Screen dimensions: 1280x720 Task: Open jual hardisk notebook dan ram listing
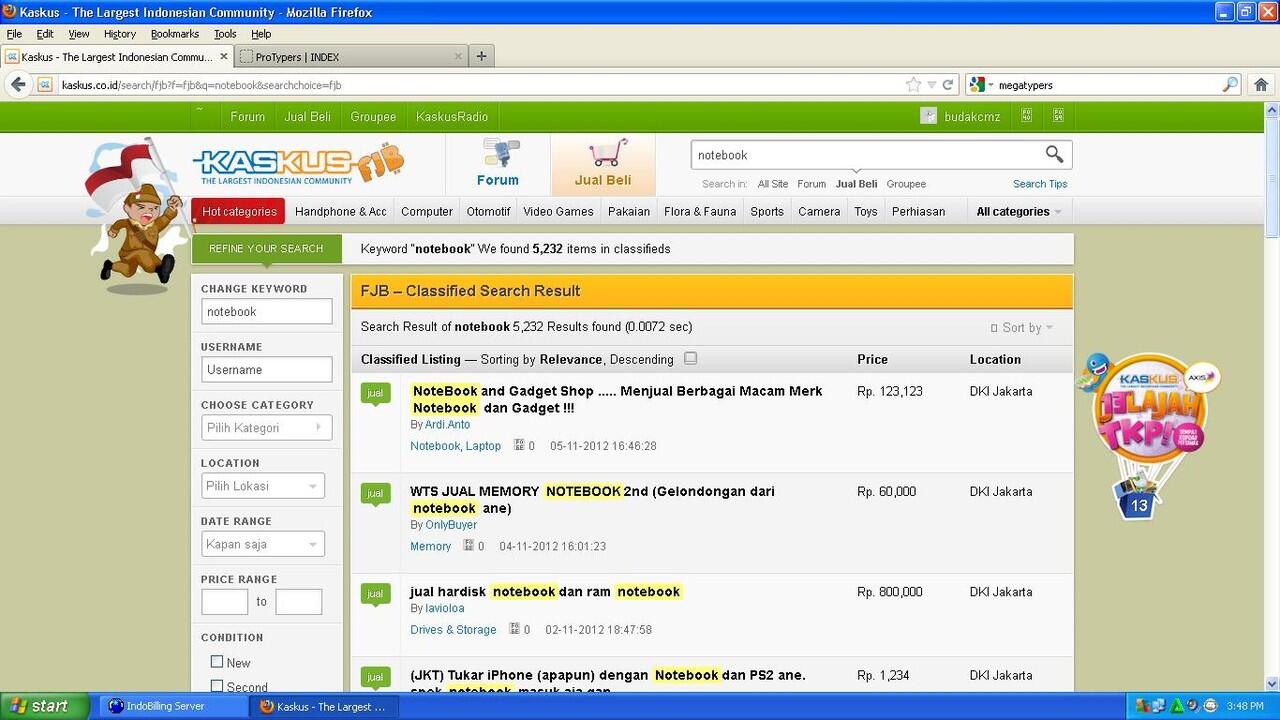pos(545,591)
